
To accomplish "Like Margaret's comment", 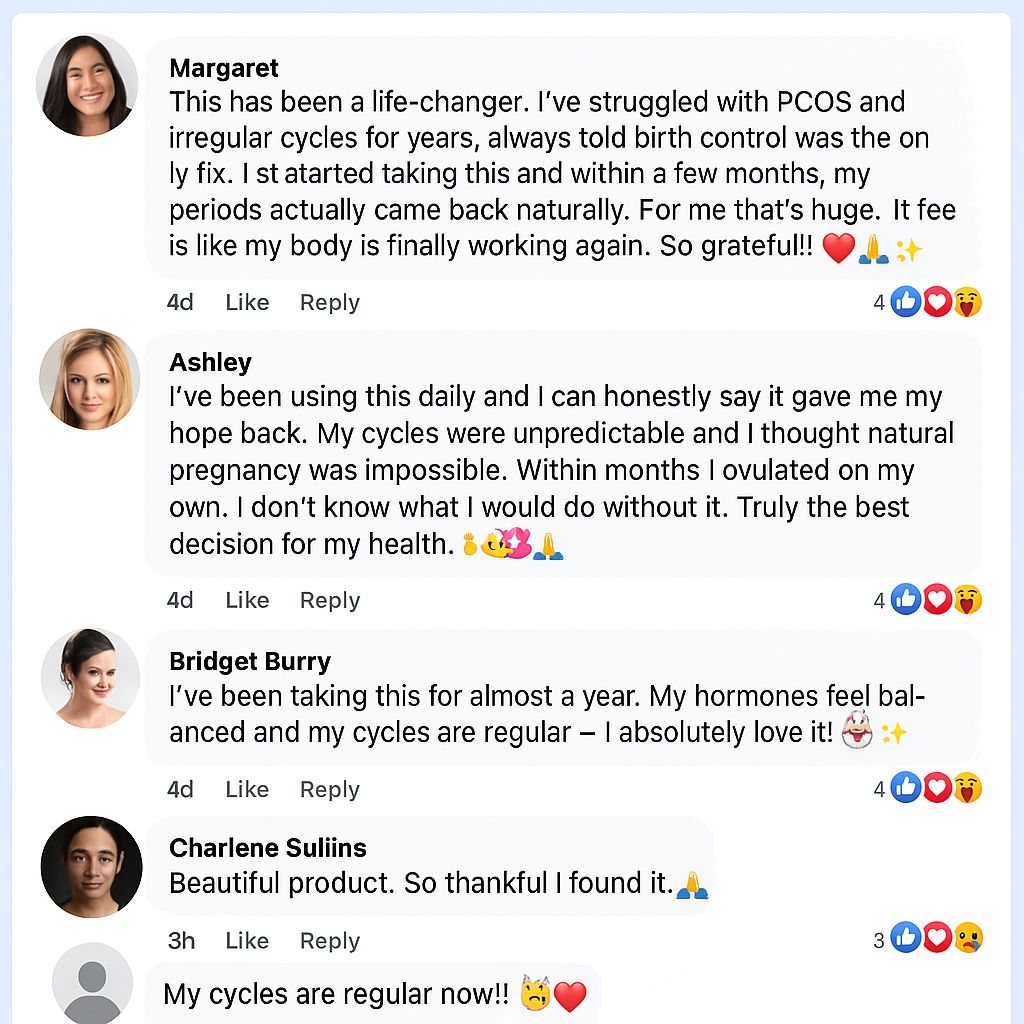I will (x=247, y=302).
